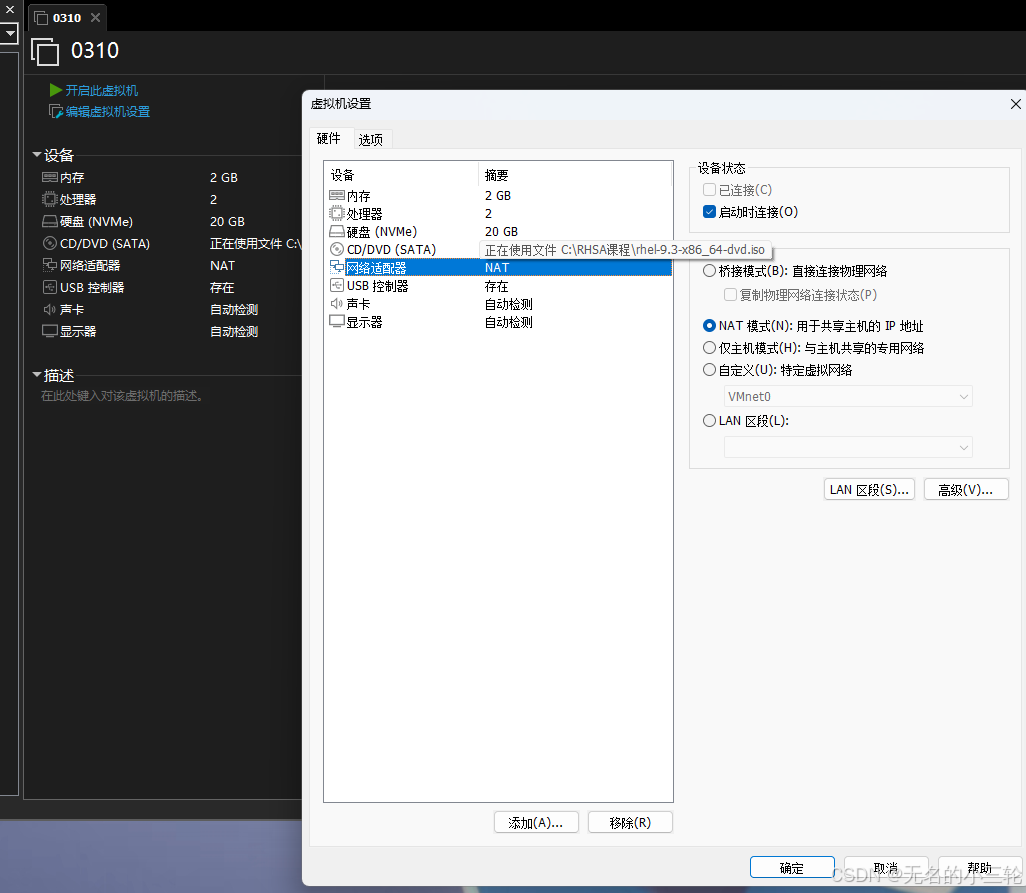The image size is (1026, 893).
Task: Click 移除(R) button
Action: (630, 822)
